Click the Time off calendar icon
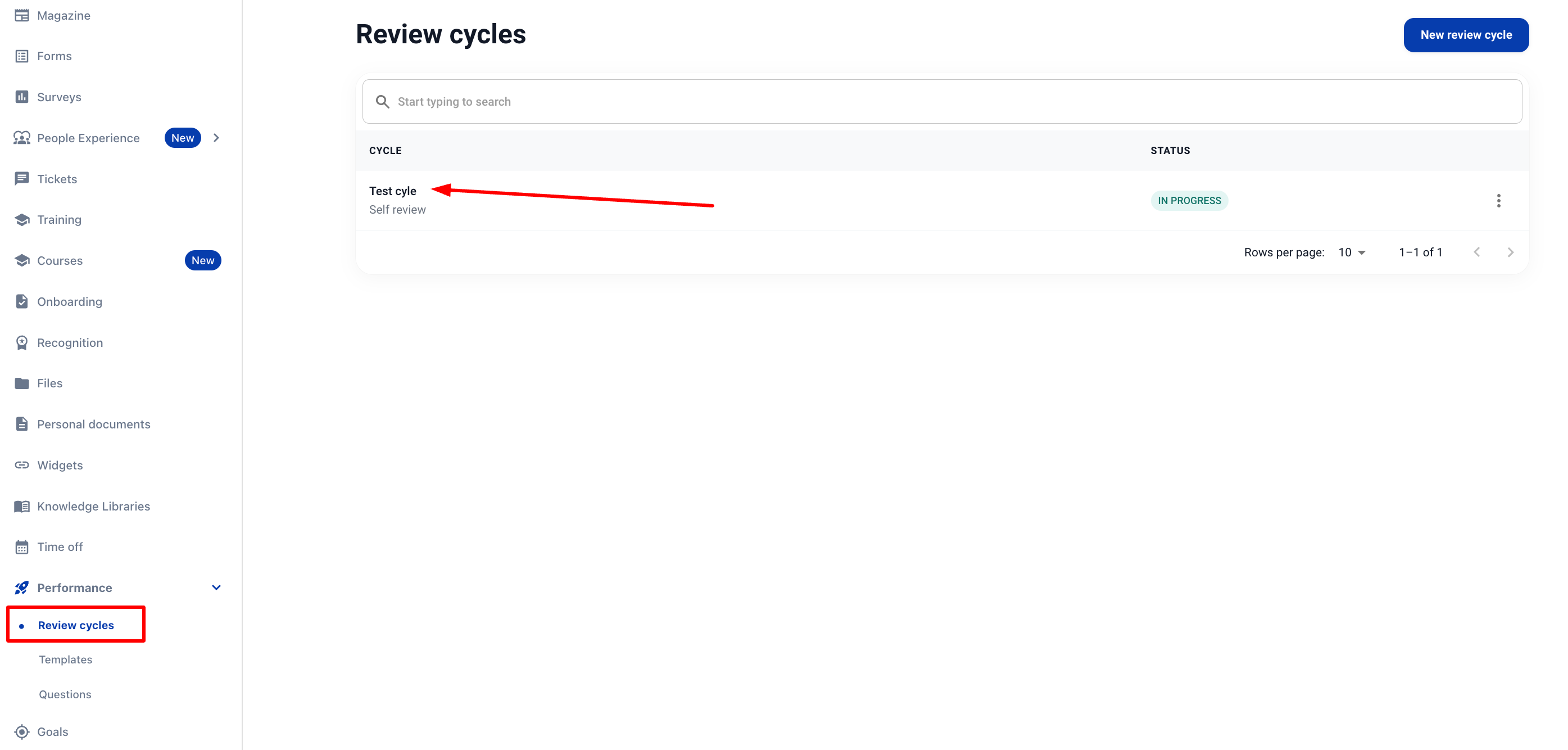The height and width of the screenshot is (750, 1568). 22,546
